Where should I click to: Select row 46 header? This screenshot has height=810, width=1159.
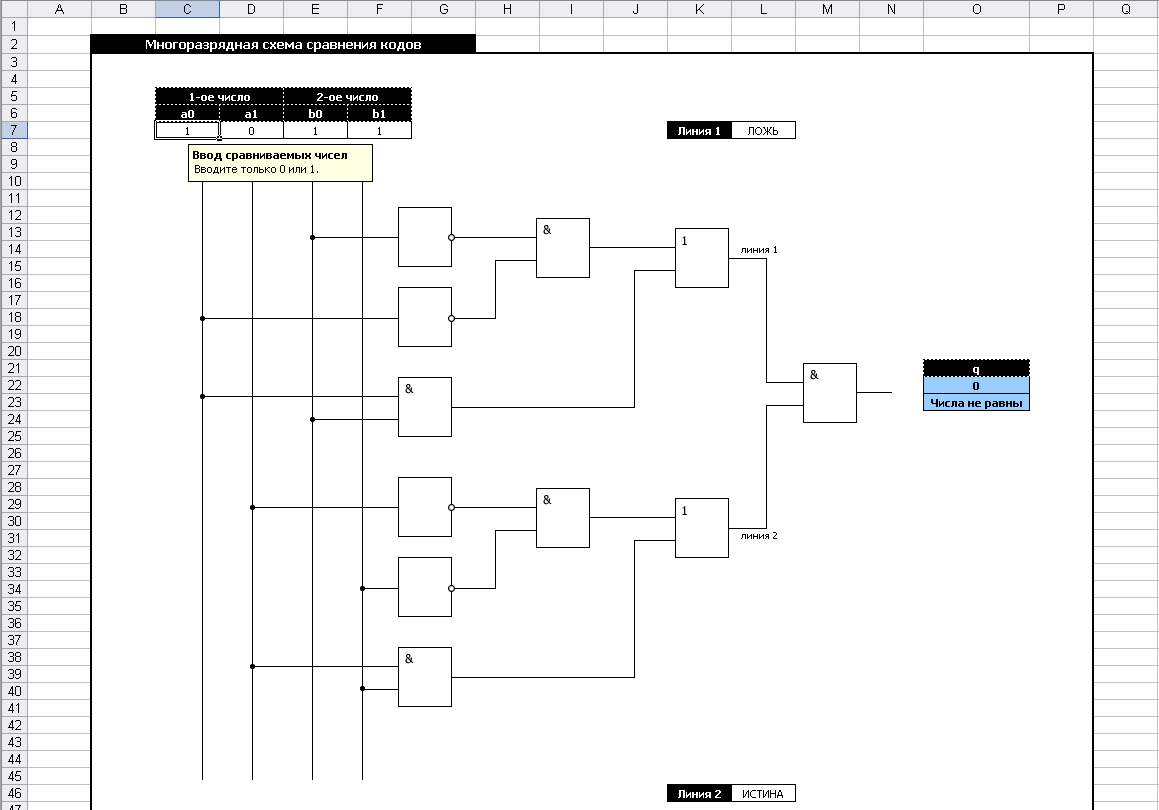(x=13, y=793)
